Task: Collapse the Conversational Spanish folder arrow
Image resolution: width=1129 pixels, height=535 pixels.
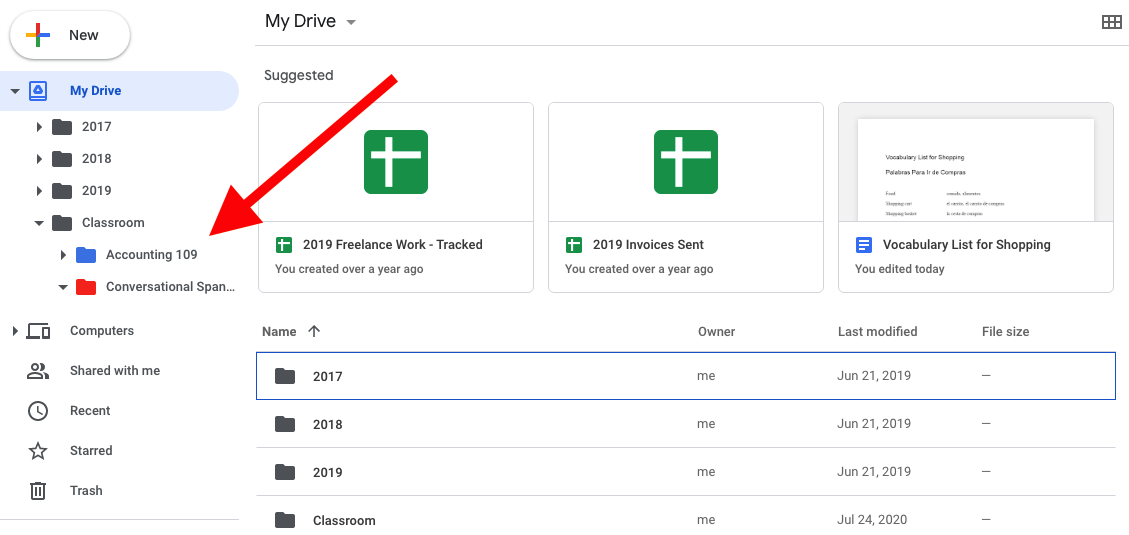Action: coord(63,287)
